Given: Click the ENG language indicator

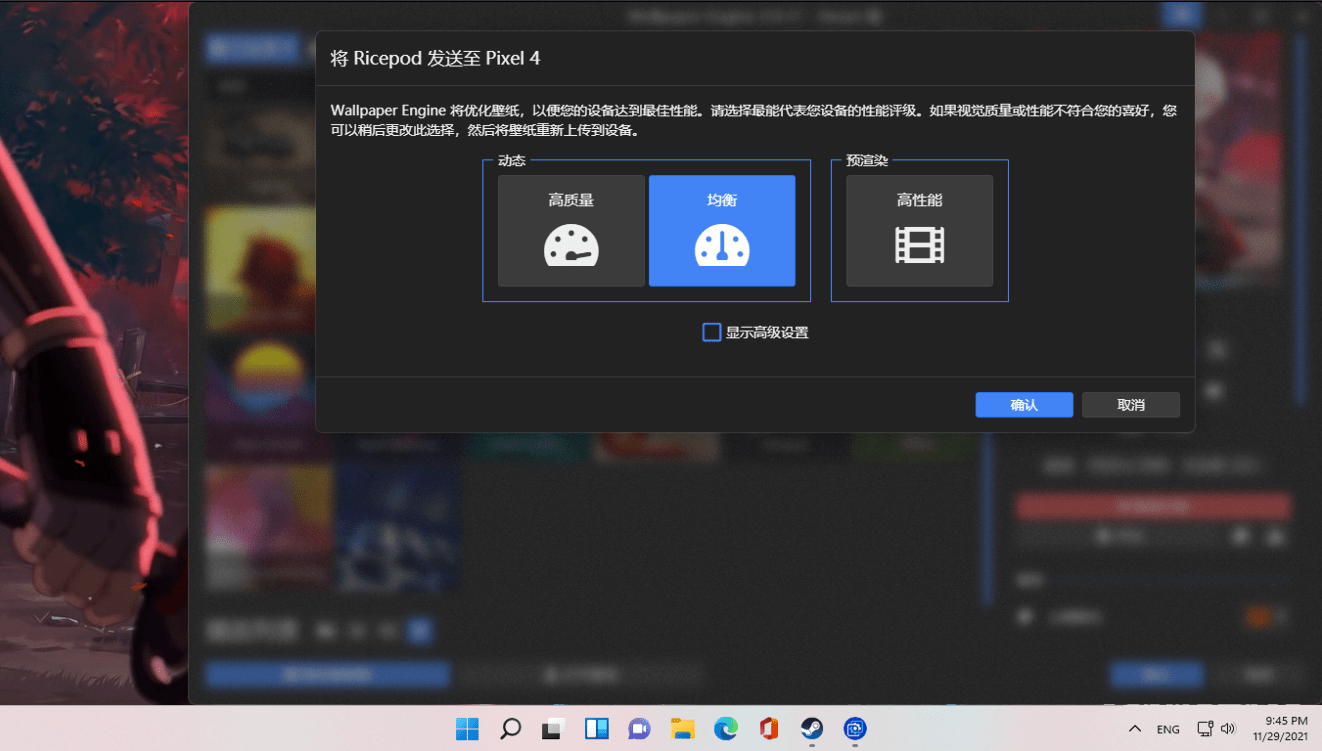Looking at the screenshot, I should [1168, 730].
